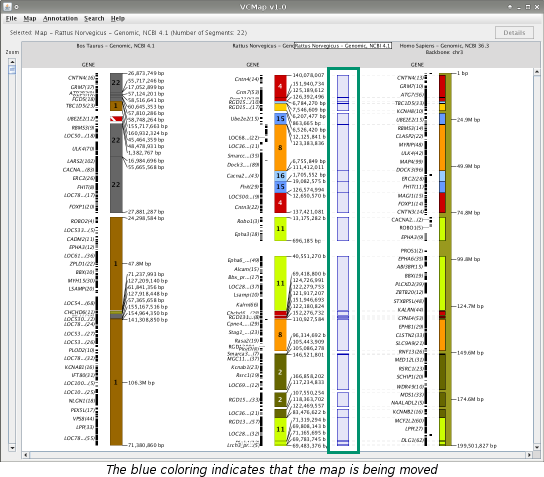This screenshot has width=544, height=477.
Task: Click the Details button
Action: 514,33
